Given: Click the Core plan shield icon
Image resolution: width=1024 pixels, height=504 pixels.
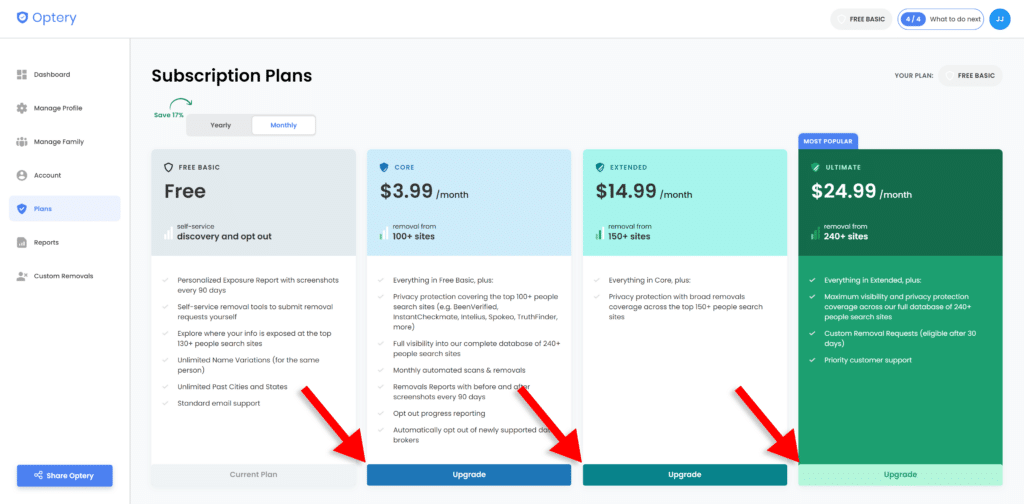Looking at the screenshot, I should (x=384, y=167).
